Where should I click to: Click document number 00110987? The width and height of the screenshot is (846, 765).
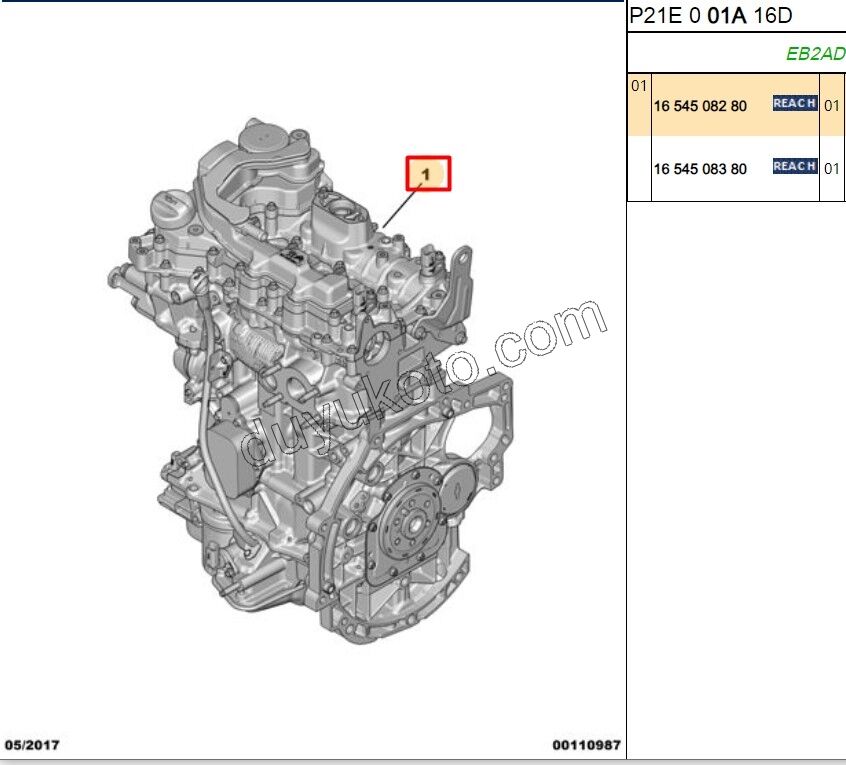pyautogui.click(x=584, y=743)
